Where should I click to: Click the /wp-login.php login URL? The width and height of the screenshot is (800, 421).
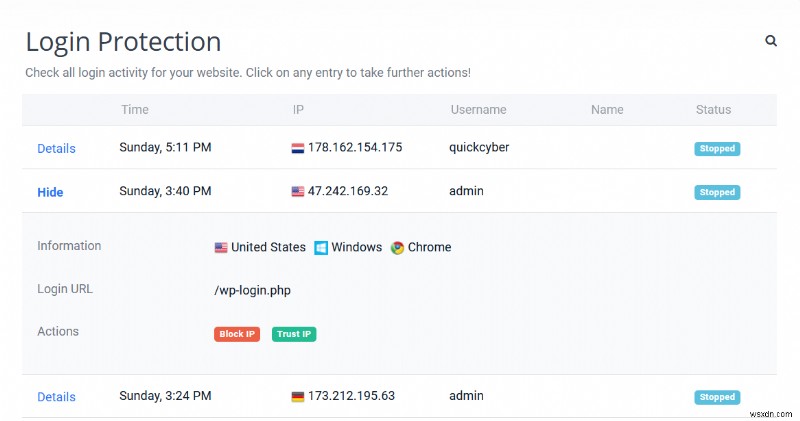pyautogui.click(x=253, y=290)
